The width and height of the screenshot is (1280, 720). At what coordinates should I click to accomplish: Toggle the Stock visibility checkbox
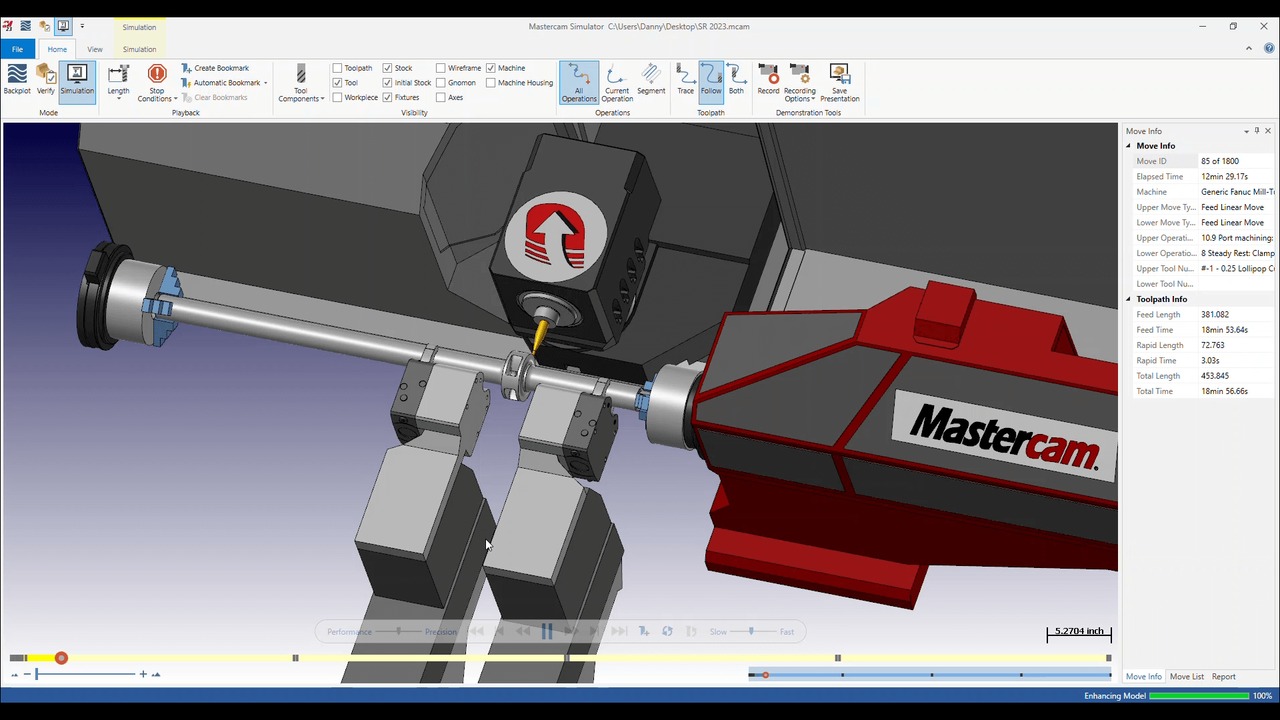[x=387, y=68]
